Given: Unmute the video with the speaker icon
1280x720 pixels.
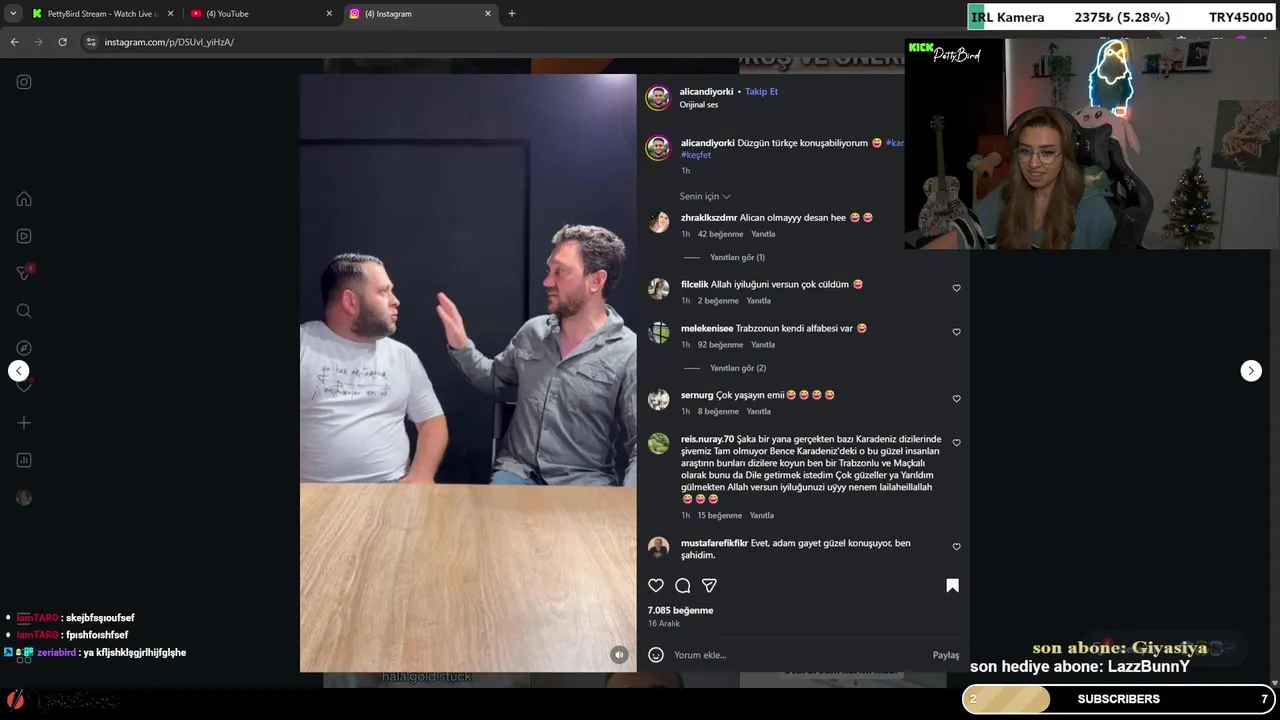Looking at the screenshot, I should point(619,655).
